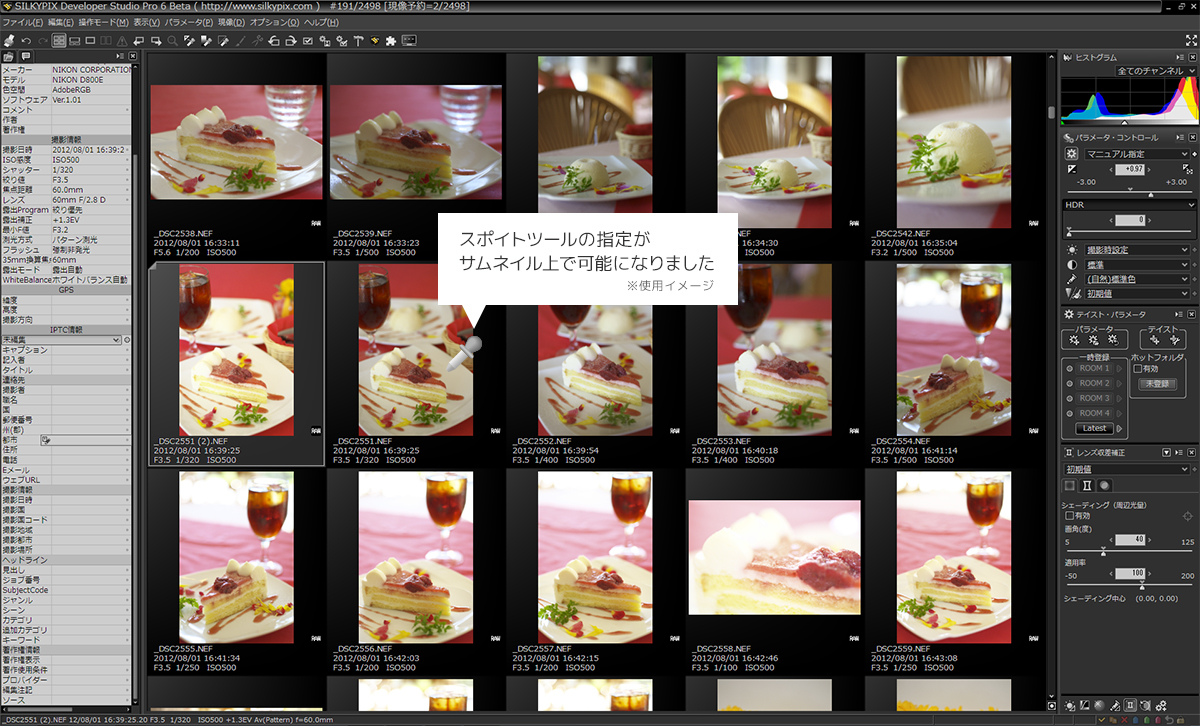Adjust the 画角(度) angle slider
The image size is (1200, 726).
click(x=1130, y=551)
